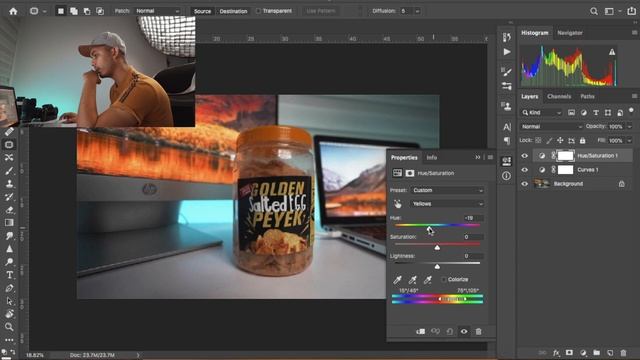
Task: Switch to the Channels tab
Action: [559, 97]
